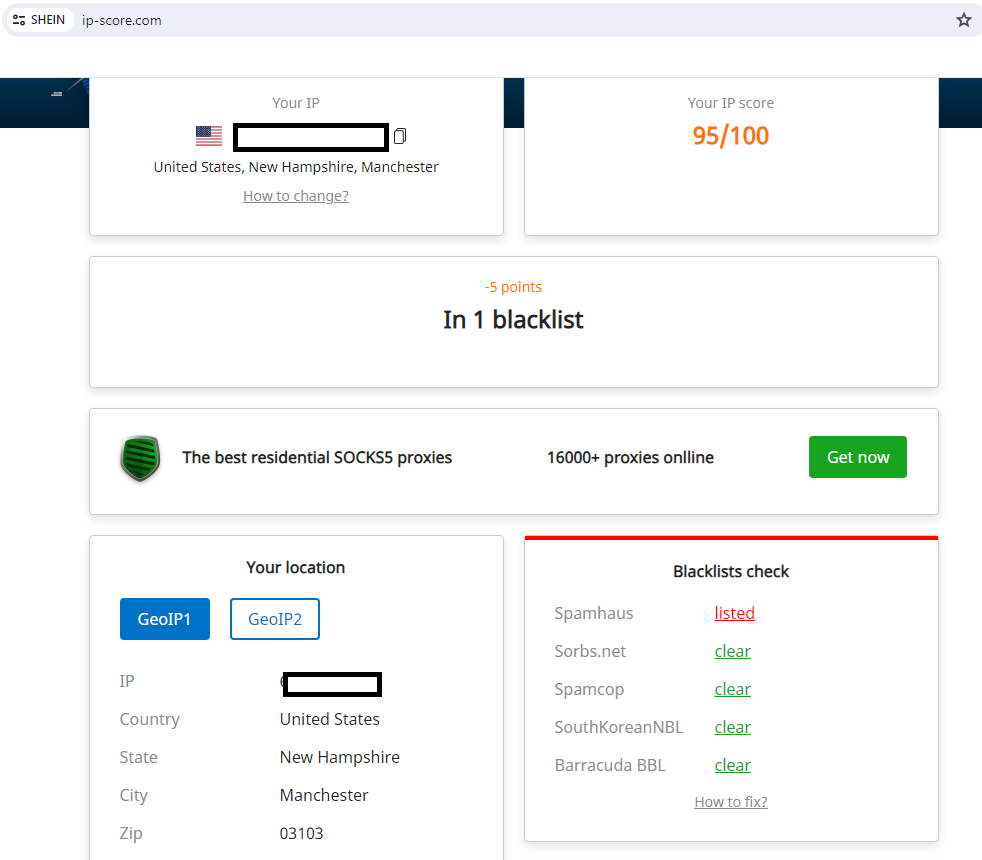Click the Spamcop clear status link

point(732,689)
